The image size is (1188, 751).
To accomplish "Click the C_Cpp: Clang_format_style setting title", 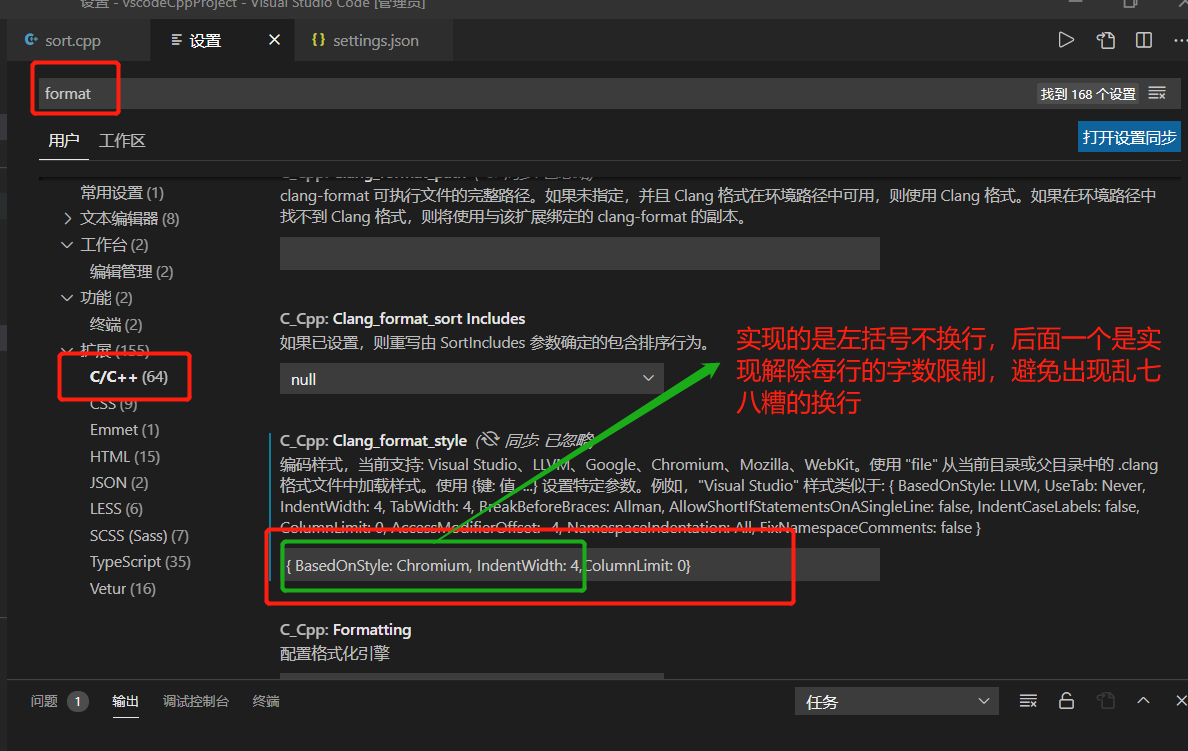I will (374, 441).
